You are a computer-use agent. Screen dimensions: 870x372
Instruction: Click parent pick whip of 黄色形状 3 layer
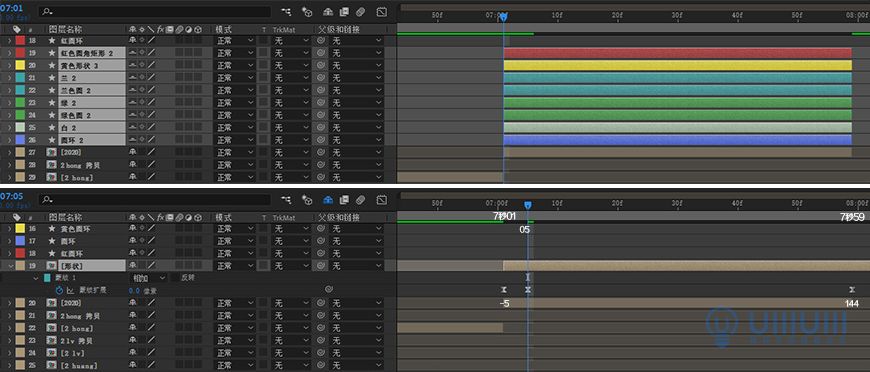[321, 66]
